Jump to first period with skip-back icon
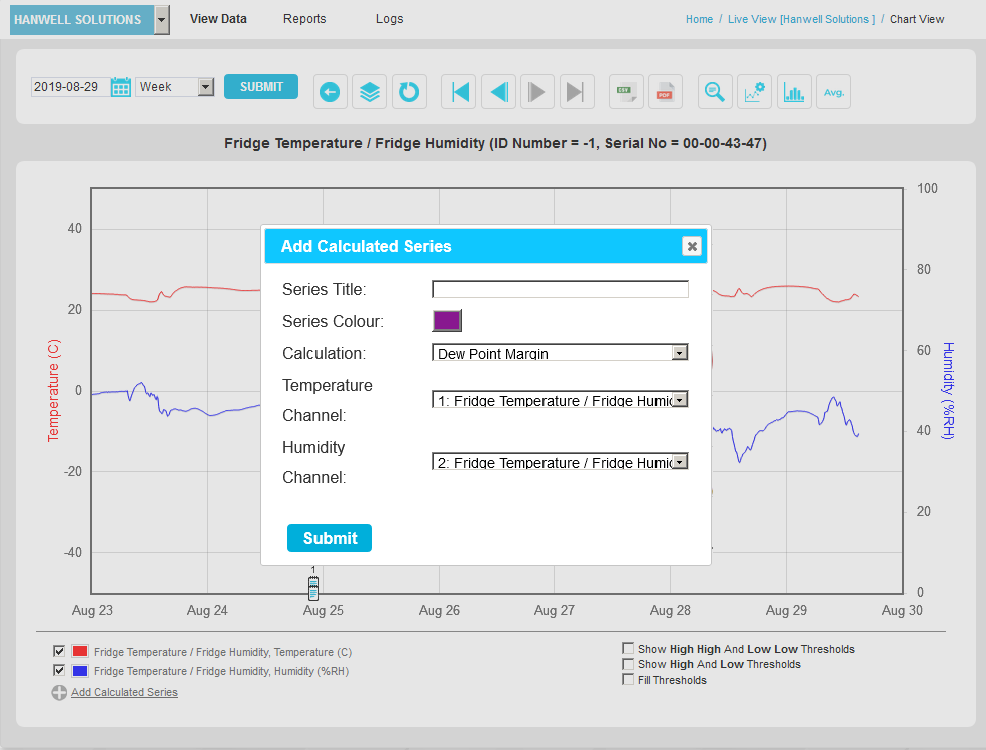Image resolution: width=986 pixels, height=750 pixels. (459, 92)
